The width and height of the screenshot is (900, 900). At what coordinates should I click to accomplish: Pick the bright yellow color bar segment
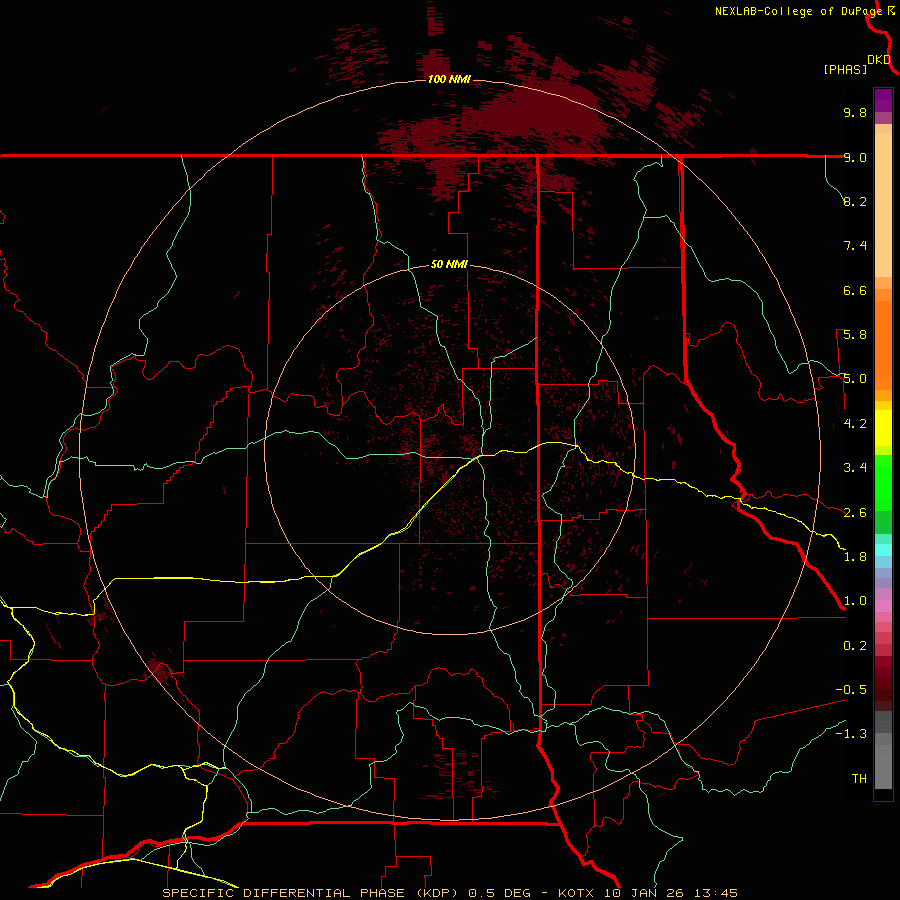tap(883, 428)
